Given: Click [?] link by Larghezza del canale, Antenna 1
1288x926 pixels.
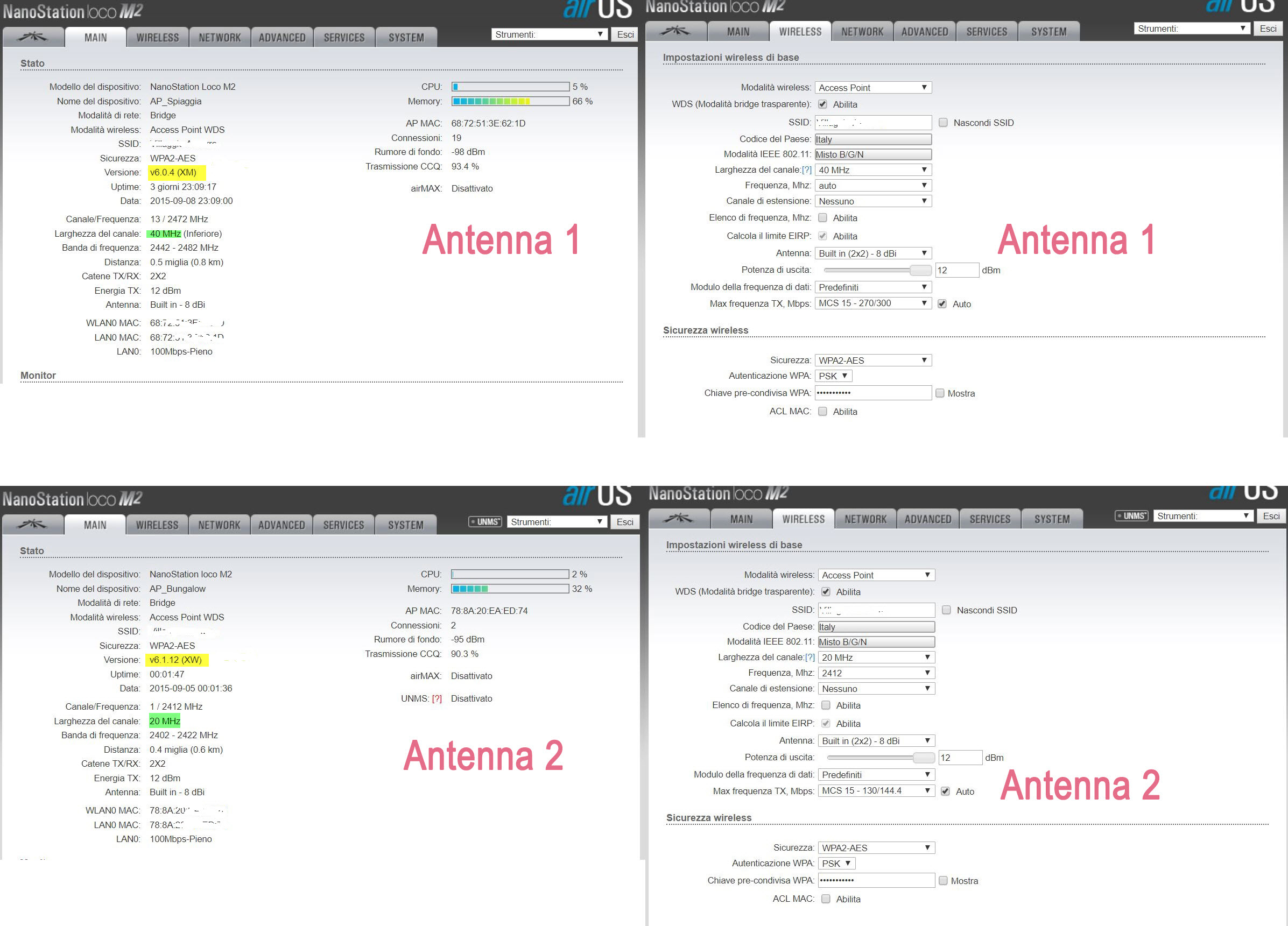Looking at the screenshot, I should coord(806,169).
